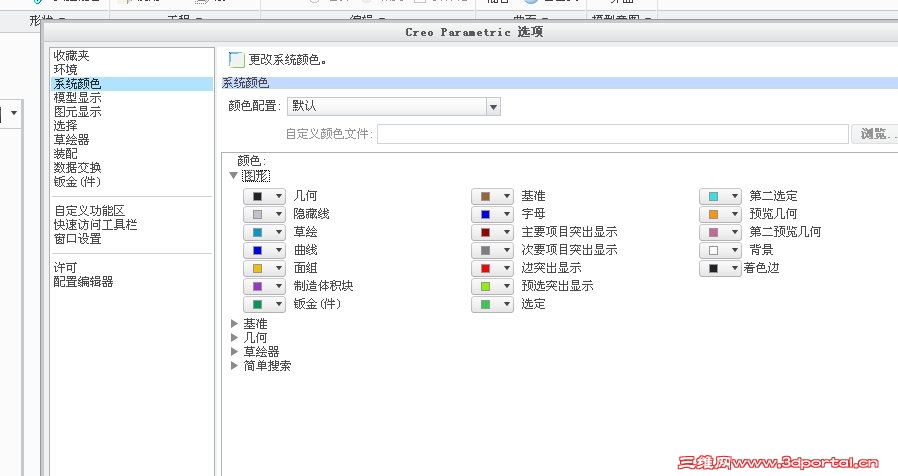Open the 预选突出显示 color dropdown
The image size is (898, 476).
492,286
